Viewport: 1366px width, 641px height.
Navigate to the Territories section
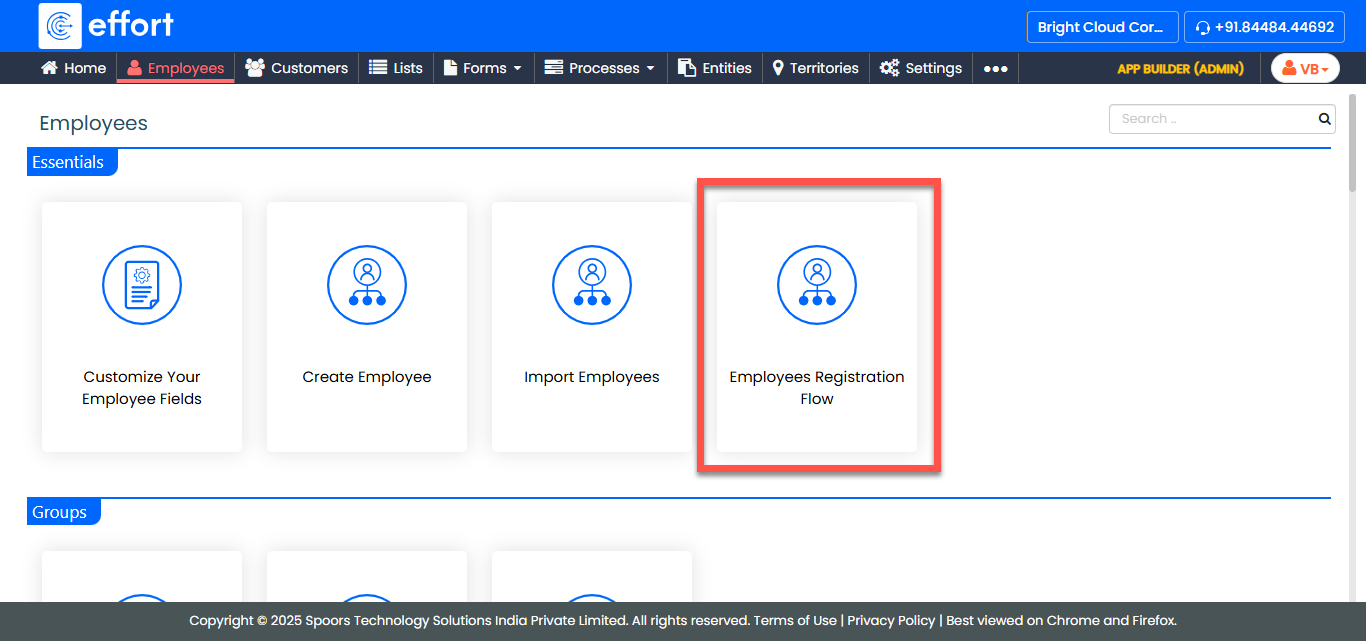815,68
